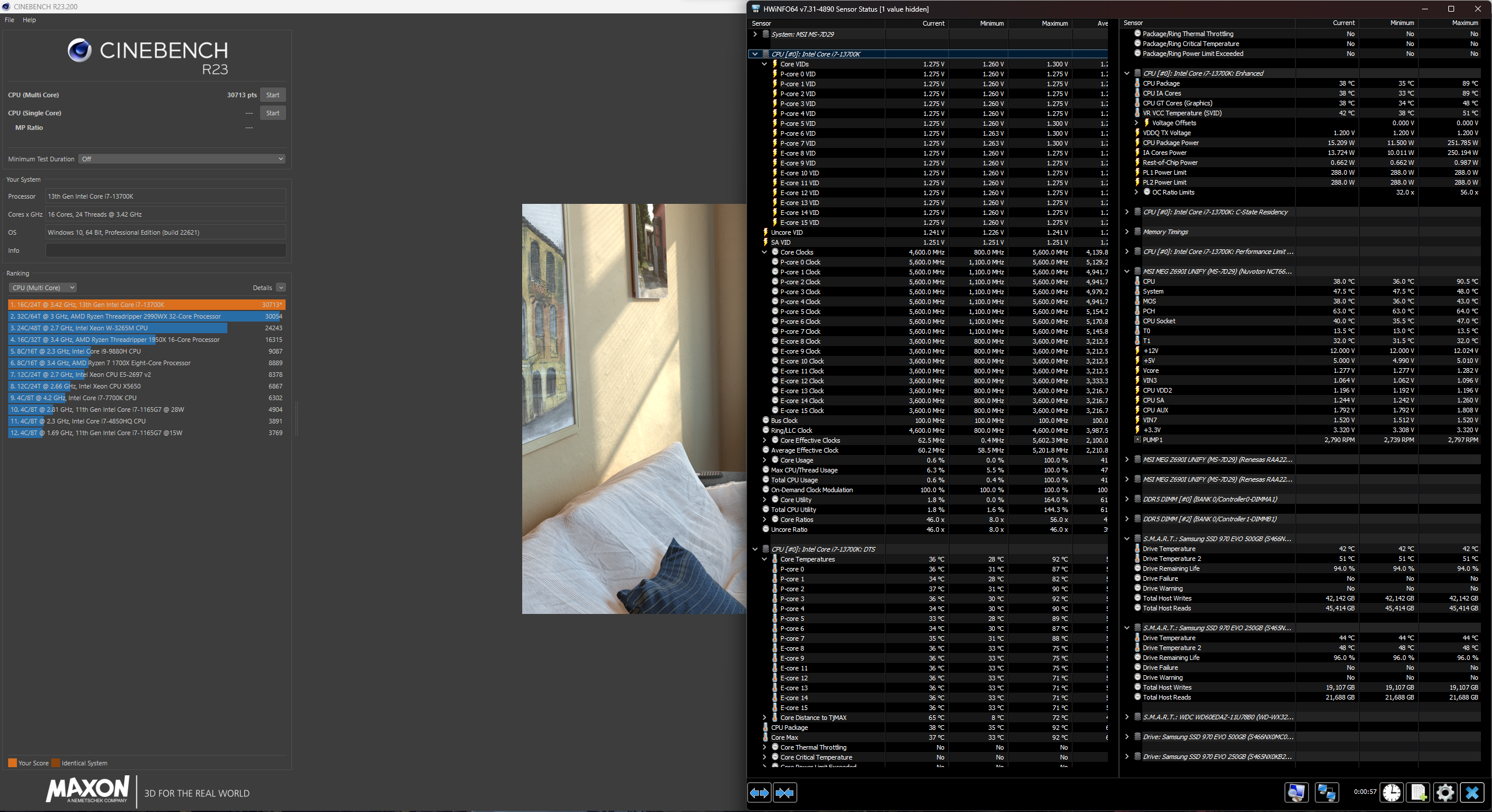Expand the Core Usage group
Image resolution: width=1492 pixels, height=812 pixels.
click(764, 460)
